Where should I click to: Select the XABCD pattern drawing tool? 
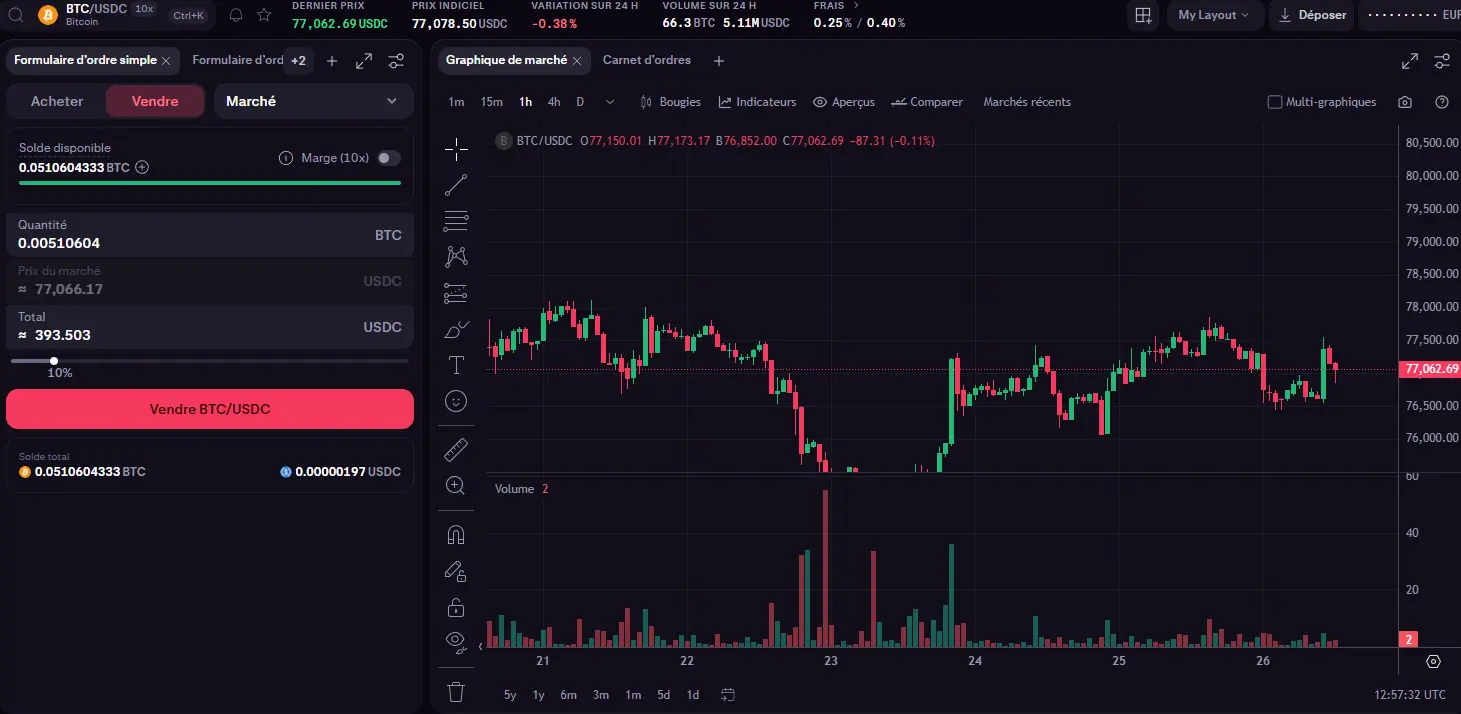456,257
